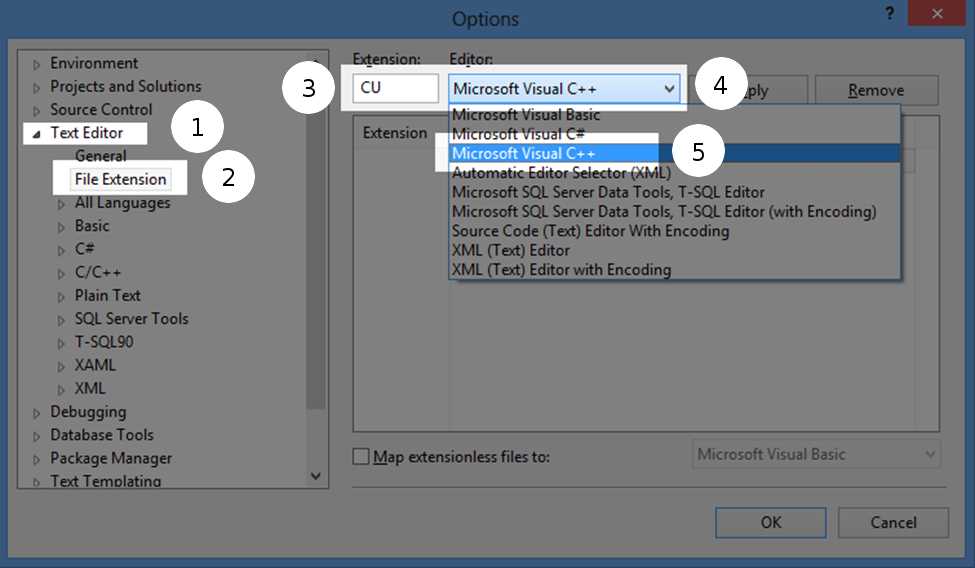
Task: Close the Options dialog window
Action: pyautogui.click(x=937, y=13)
